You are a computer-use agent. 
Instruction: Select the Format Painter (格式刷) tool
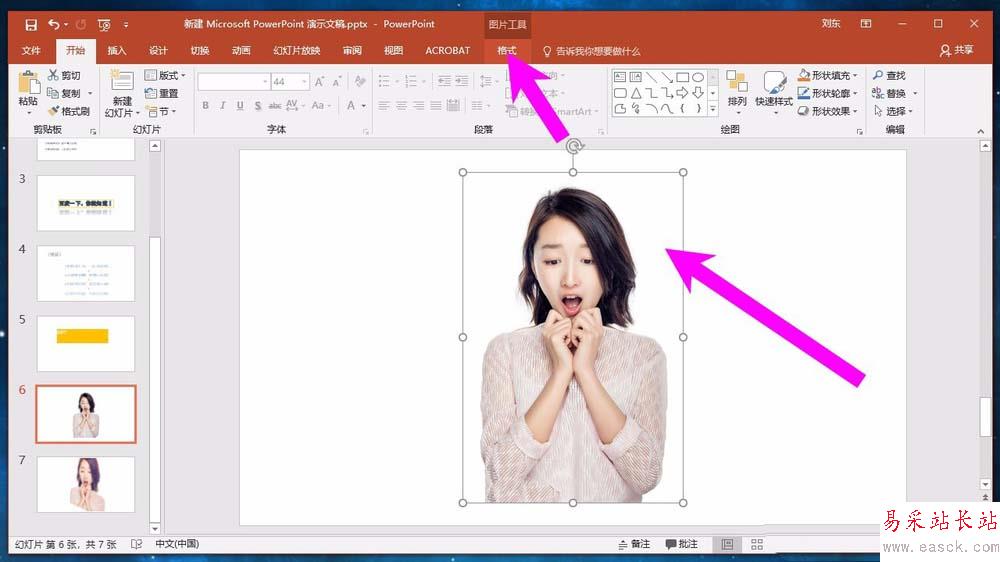tap(68, 111)
